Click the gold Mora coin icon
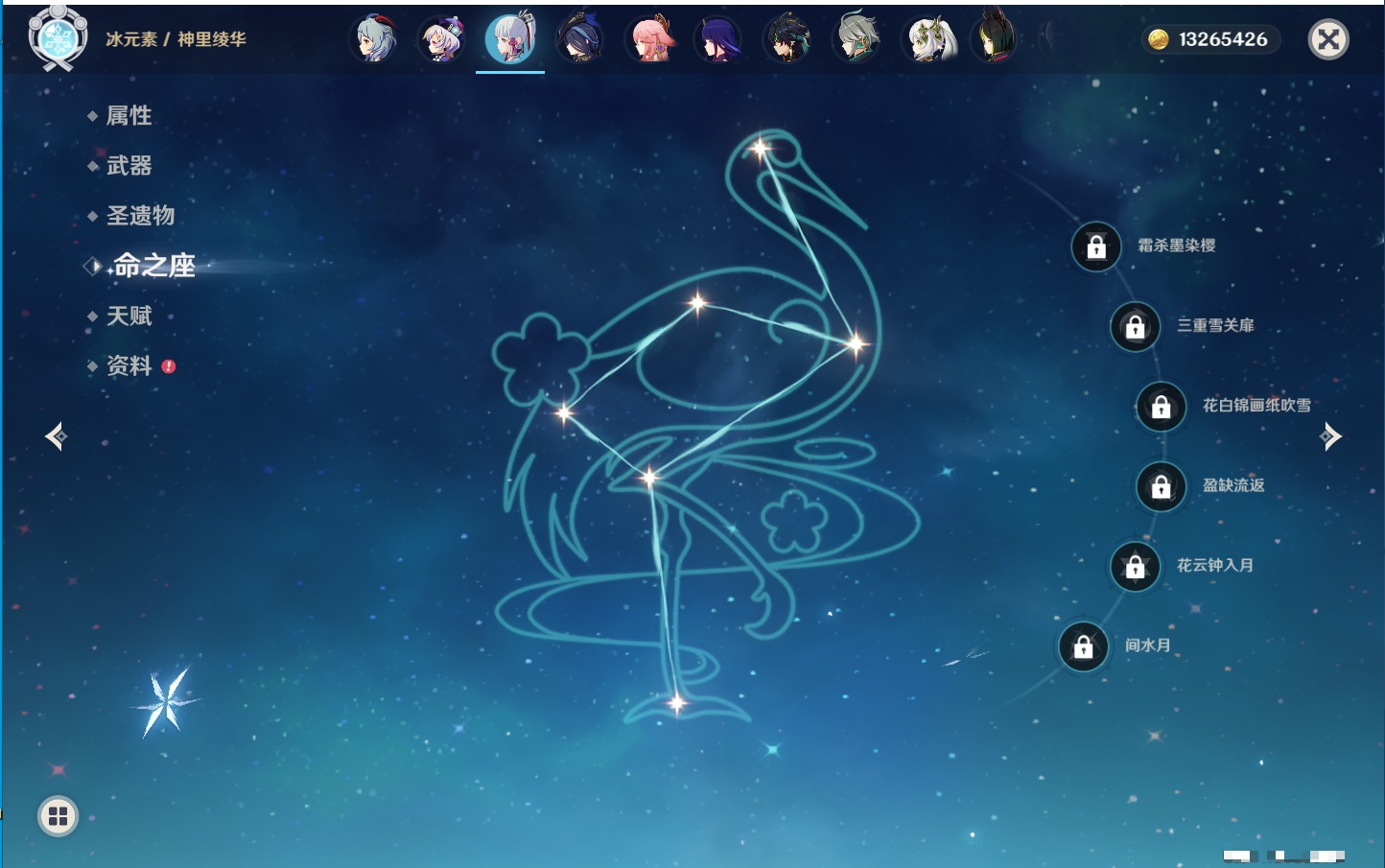 [x=1159, y=39]
